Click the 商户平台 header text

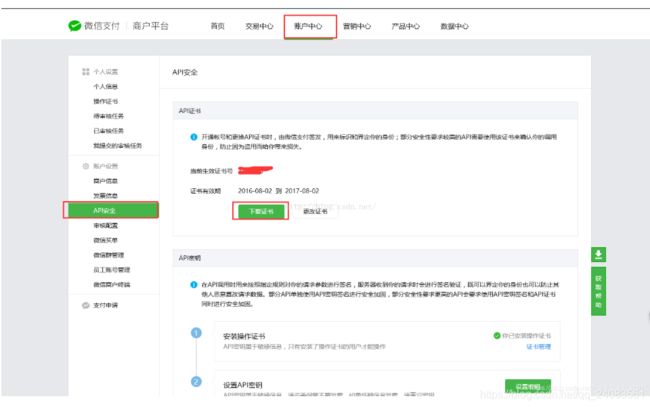[150, 26]
